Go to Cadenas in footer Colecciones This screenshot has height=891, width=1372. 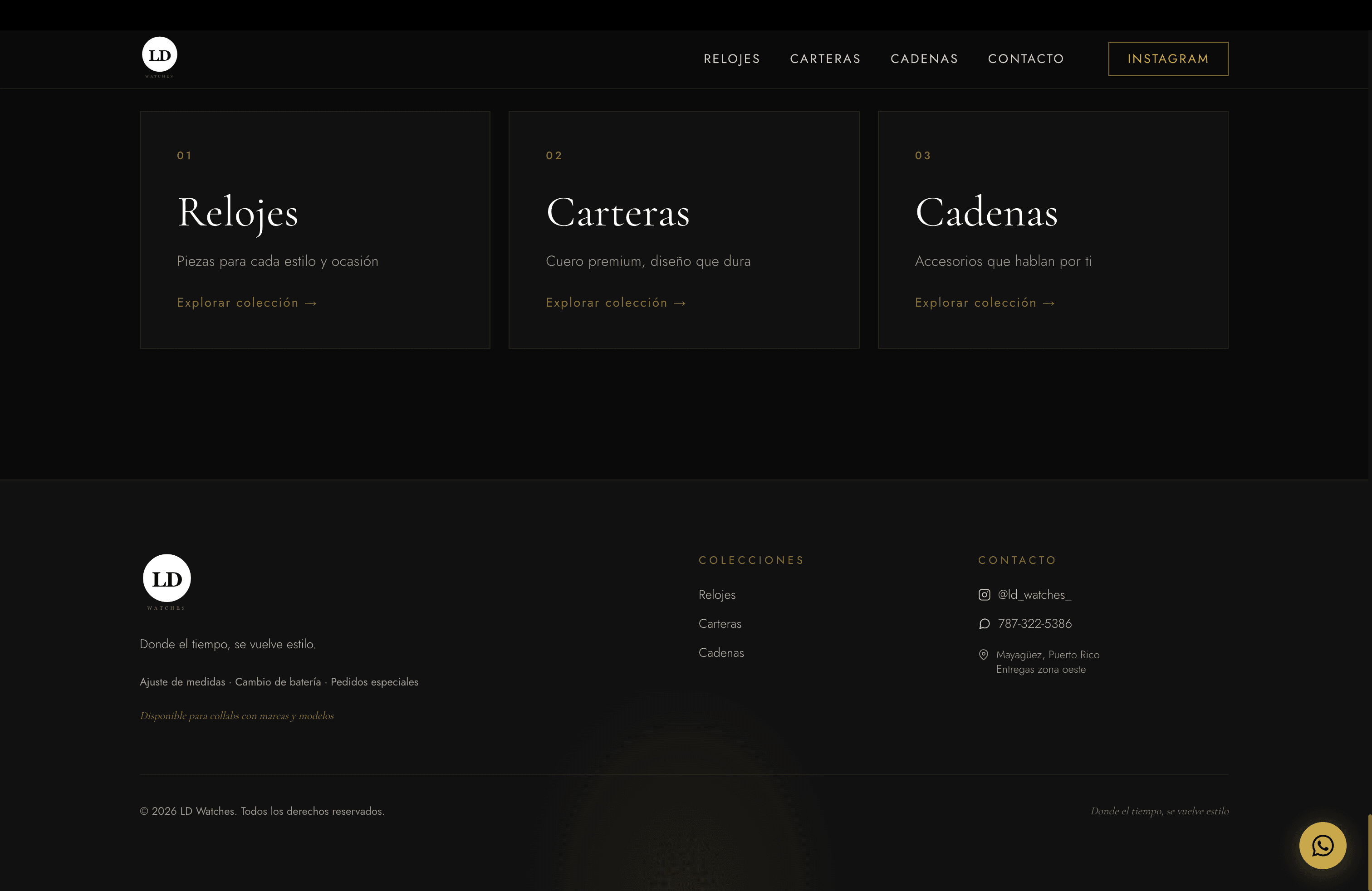[720, 653]
